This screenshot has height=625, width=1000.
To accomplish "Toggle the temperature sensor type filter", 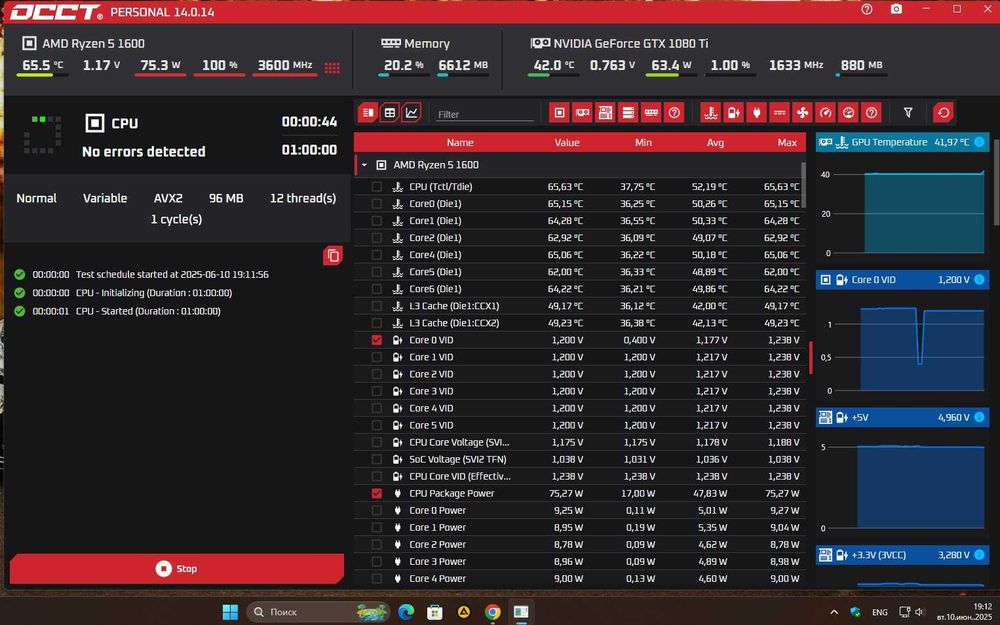I will coord(710,113).
